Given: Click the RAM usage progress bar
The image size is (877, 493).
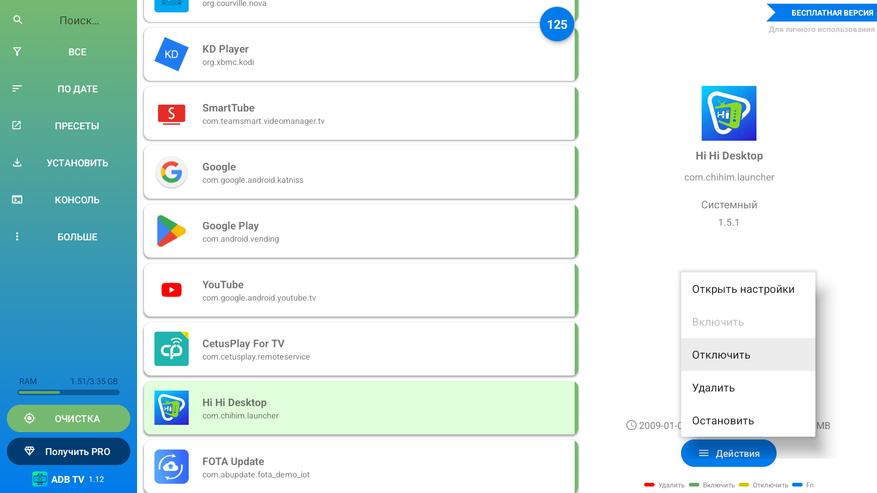Looking at the screenshot, I should [x=68, y=392].
